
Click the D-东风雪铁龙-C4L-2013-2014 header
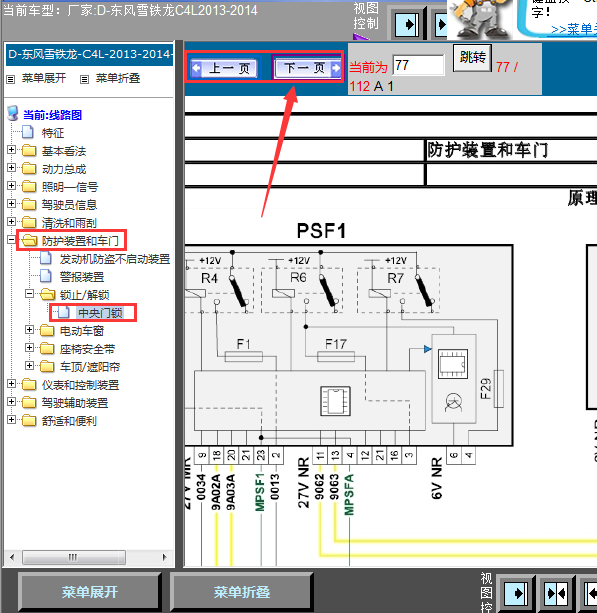click(90, 54)
